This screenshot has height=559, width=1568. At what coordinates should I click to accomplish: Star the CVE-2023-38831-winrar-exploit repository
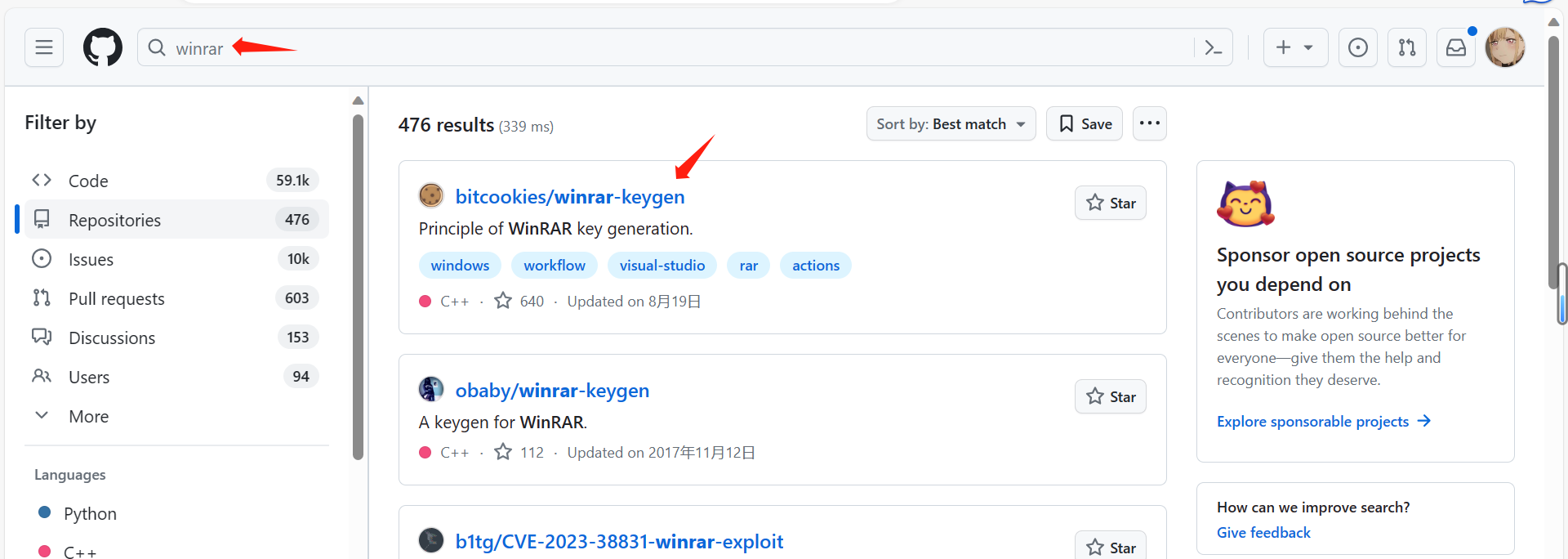click(1110, 547)
